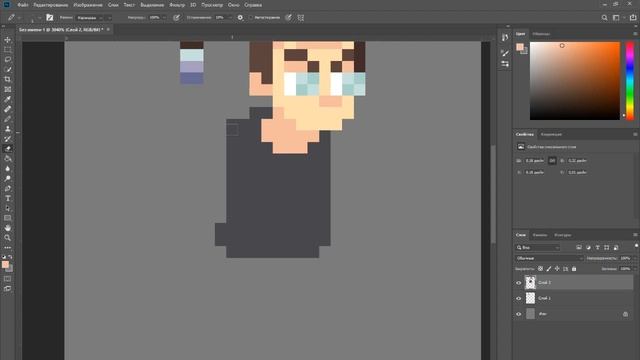
Task: Open the Образцы swatches tab
Action: pos(541,34)
